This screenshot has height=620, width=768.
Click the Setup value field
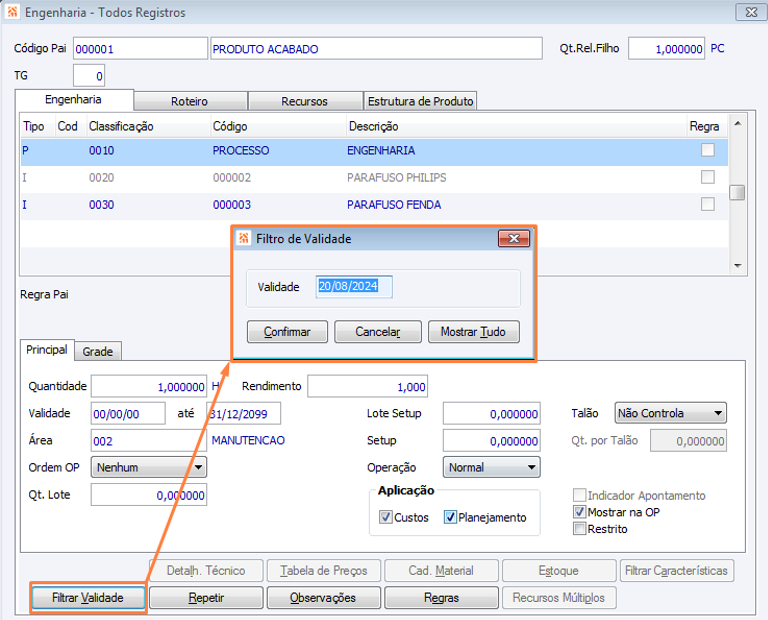pyautogui.click(x=491, y=440)
